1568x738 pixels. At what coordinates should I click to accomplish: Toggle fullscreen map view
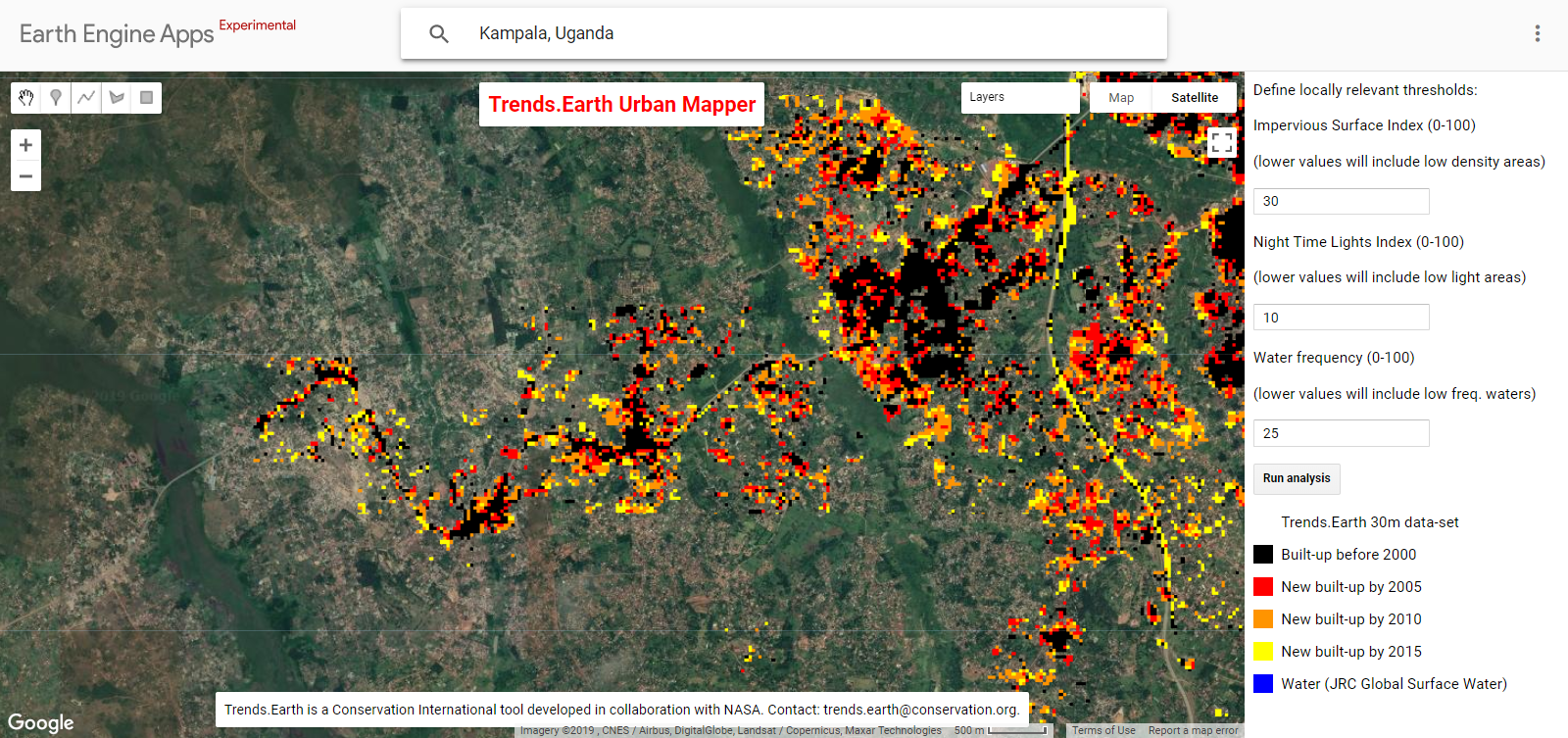click(1221, 142)
